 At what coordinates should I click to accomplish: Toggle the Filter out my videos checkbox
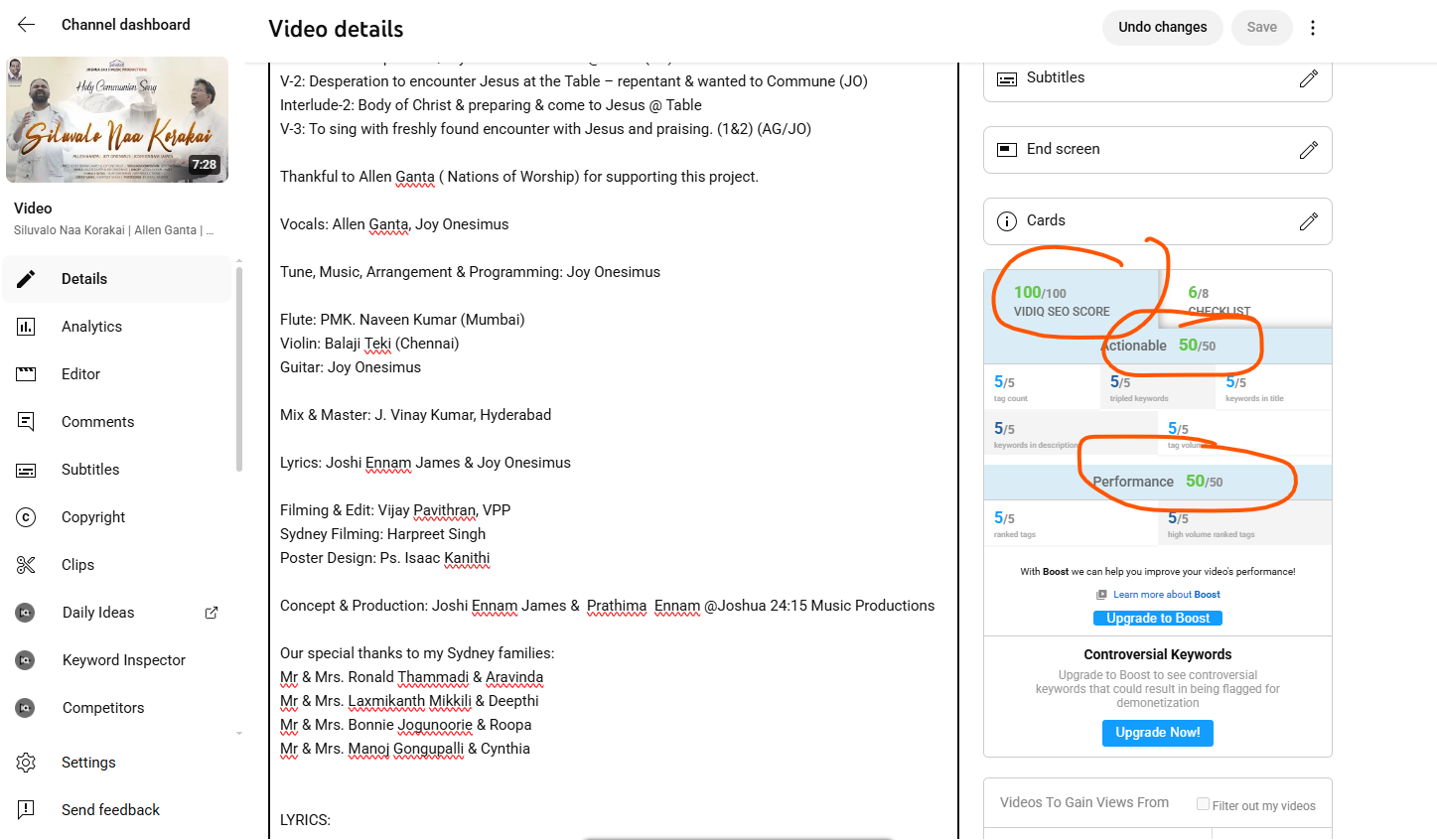1203,804
